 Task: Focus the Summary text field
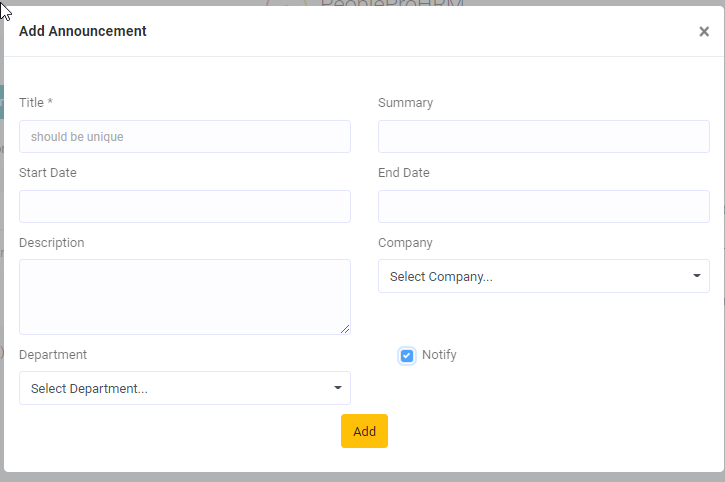(543, 137)
